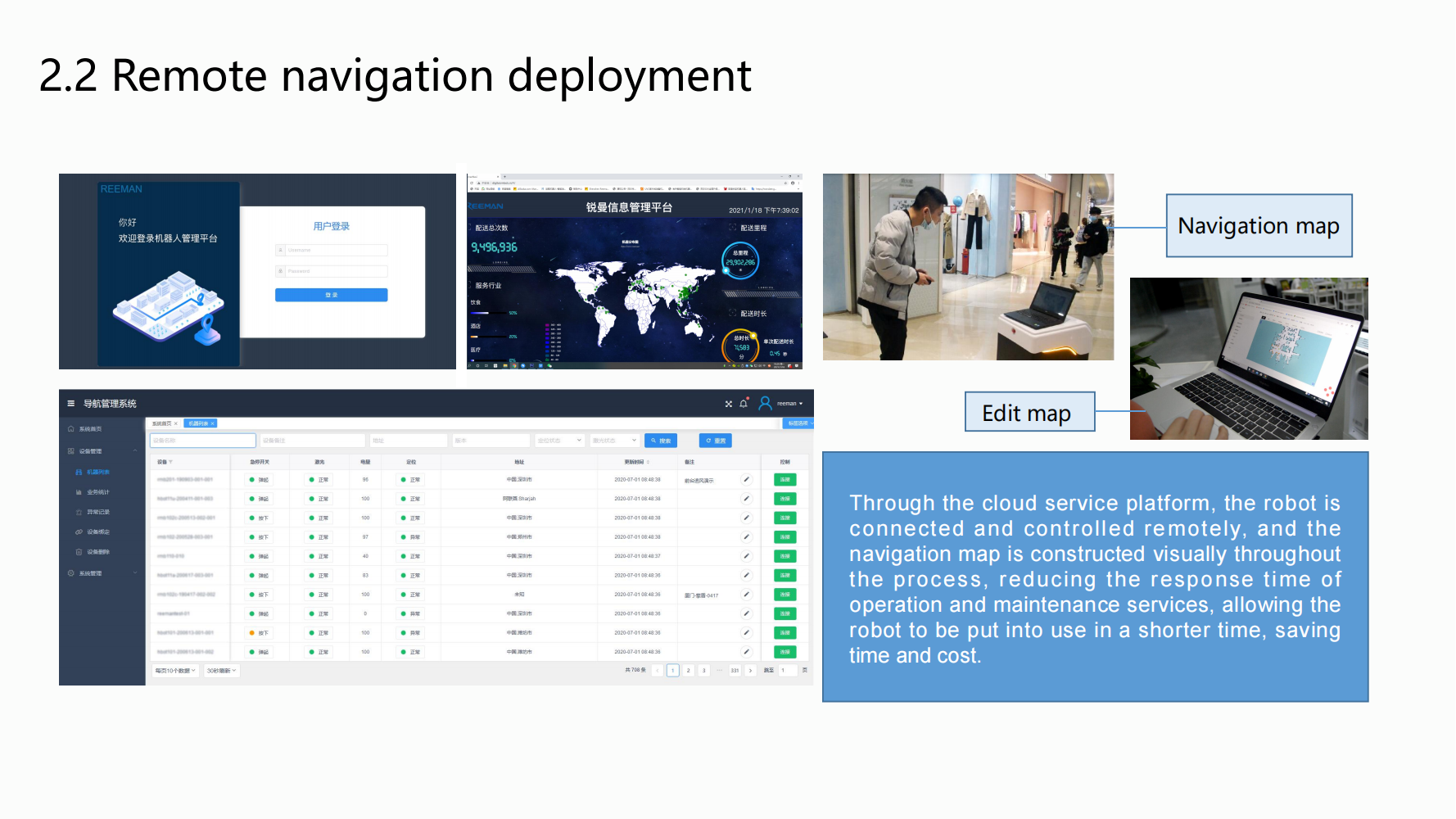Click the 饮食 industry progress bar
This screenshot has height=819, width=1456.
coord(489,313)
